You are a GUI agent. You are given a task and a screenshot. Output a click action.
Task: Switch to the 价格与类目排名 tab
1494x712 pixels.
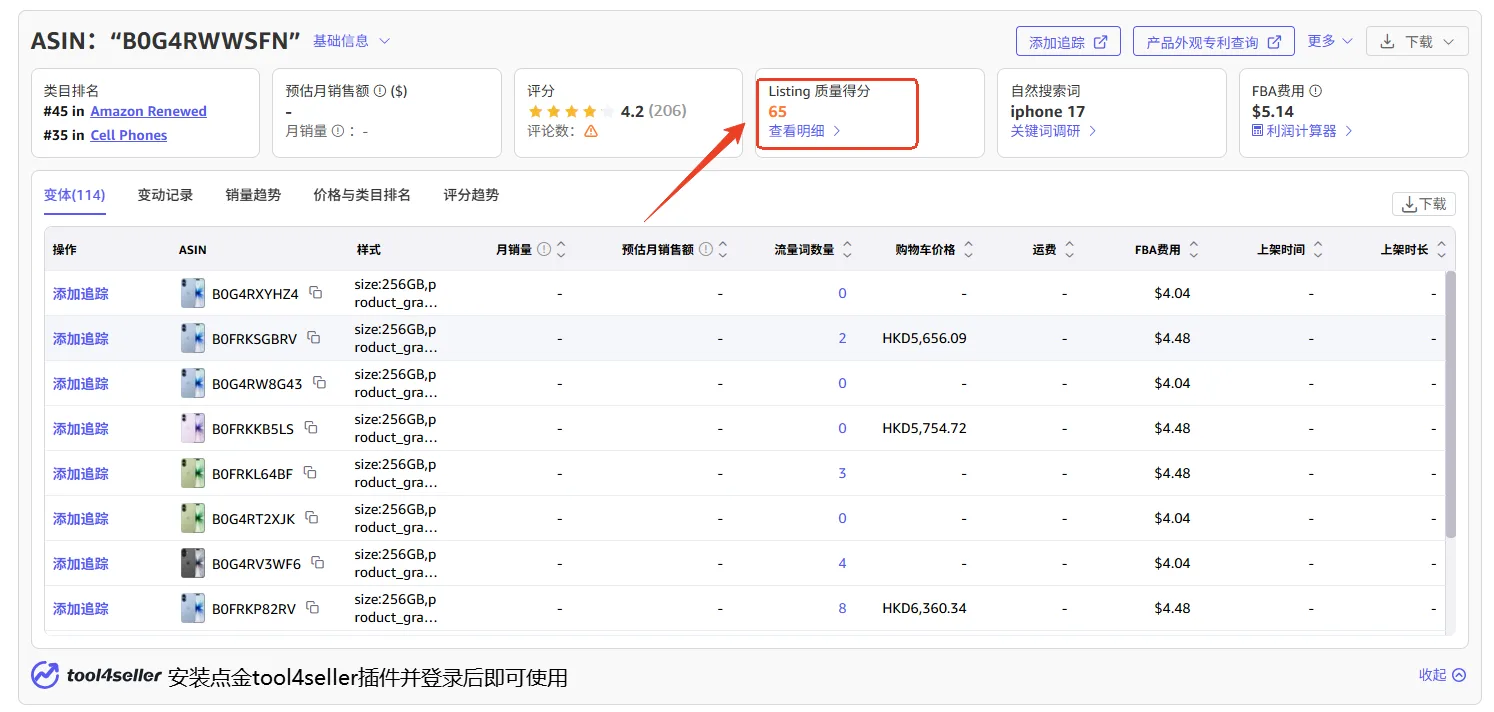pyautogui.click(x=362, y=195)
